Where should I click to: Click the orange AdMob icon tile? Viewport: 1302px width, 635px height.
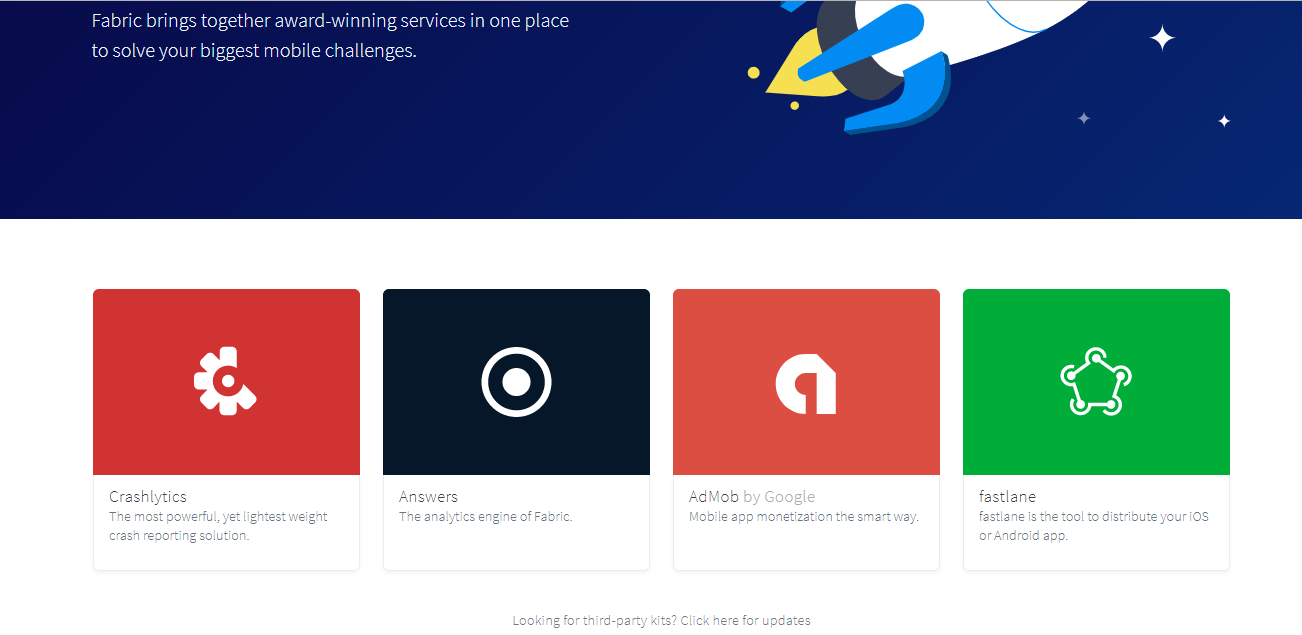(806, 381)
